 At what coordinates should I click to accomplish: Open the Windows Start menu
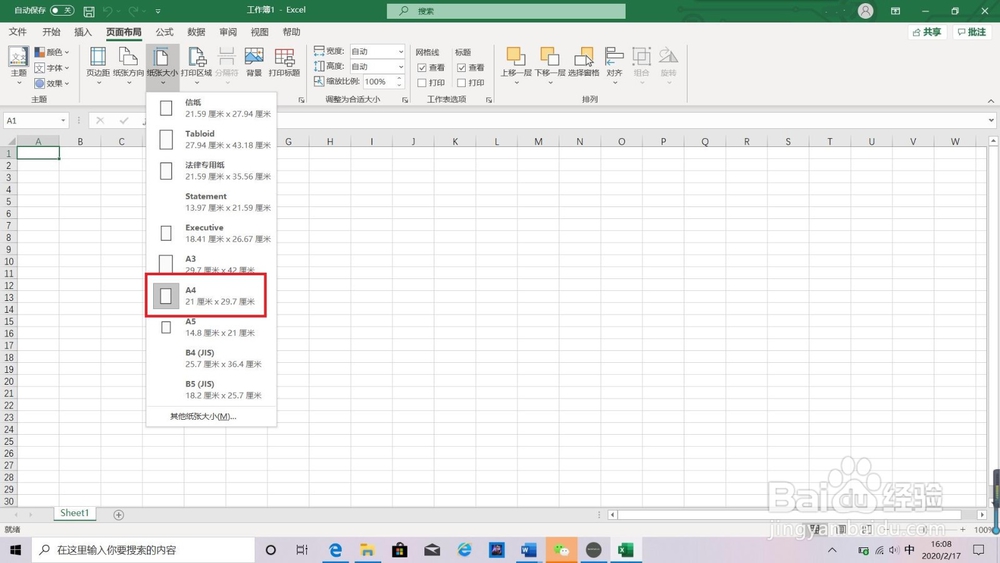pos(15,550)
